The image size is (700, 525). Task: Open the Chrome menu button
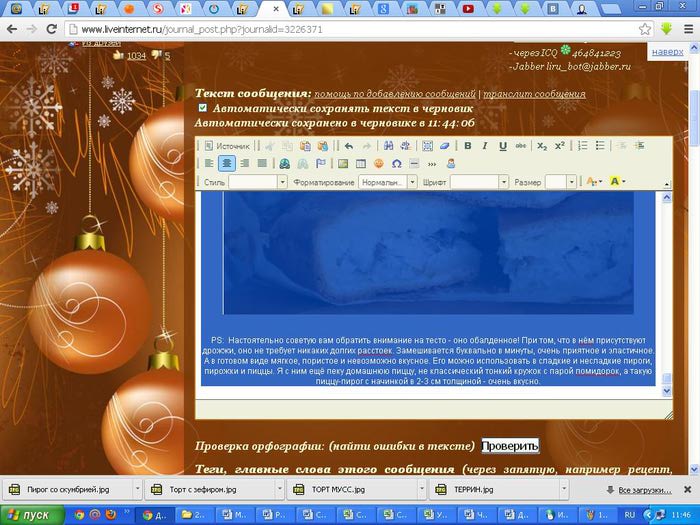[688, 29]
